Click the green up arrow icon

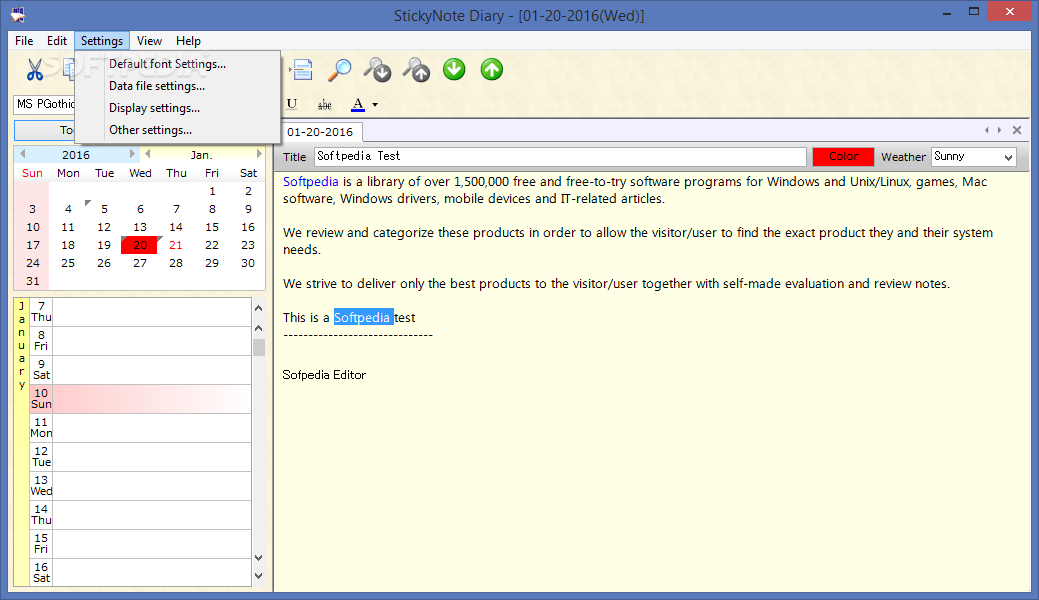492,69
